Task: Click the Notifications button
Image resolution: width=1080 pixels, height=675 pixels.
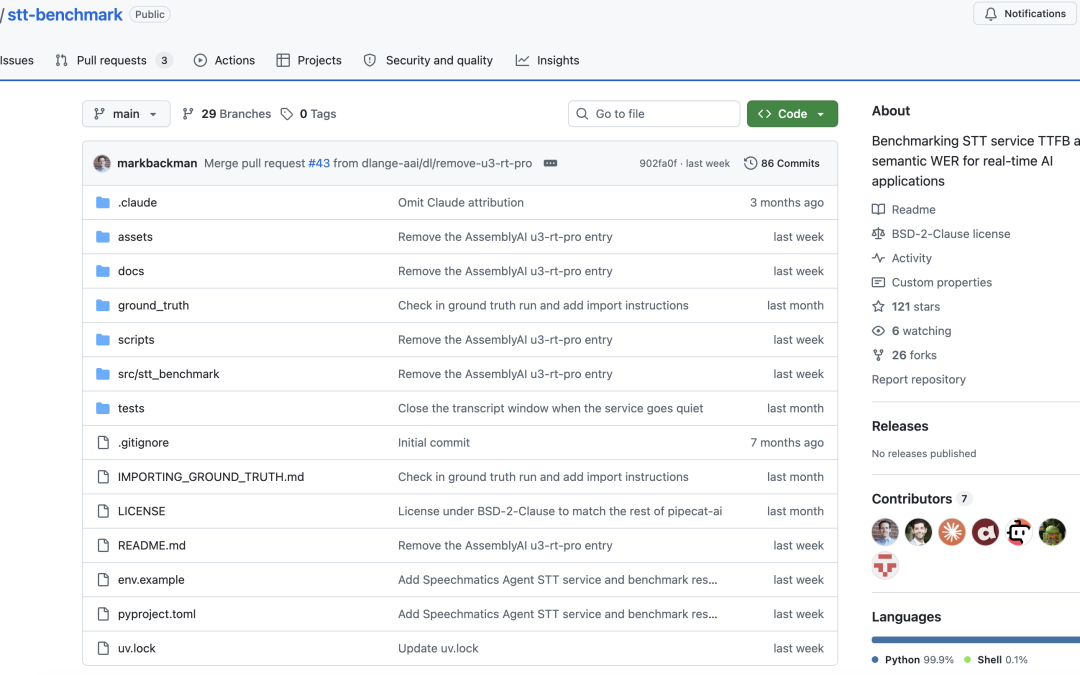Action: [1025, 14]
